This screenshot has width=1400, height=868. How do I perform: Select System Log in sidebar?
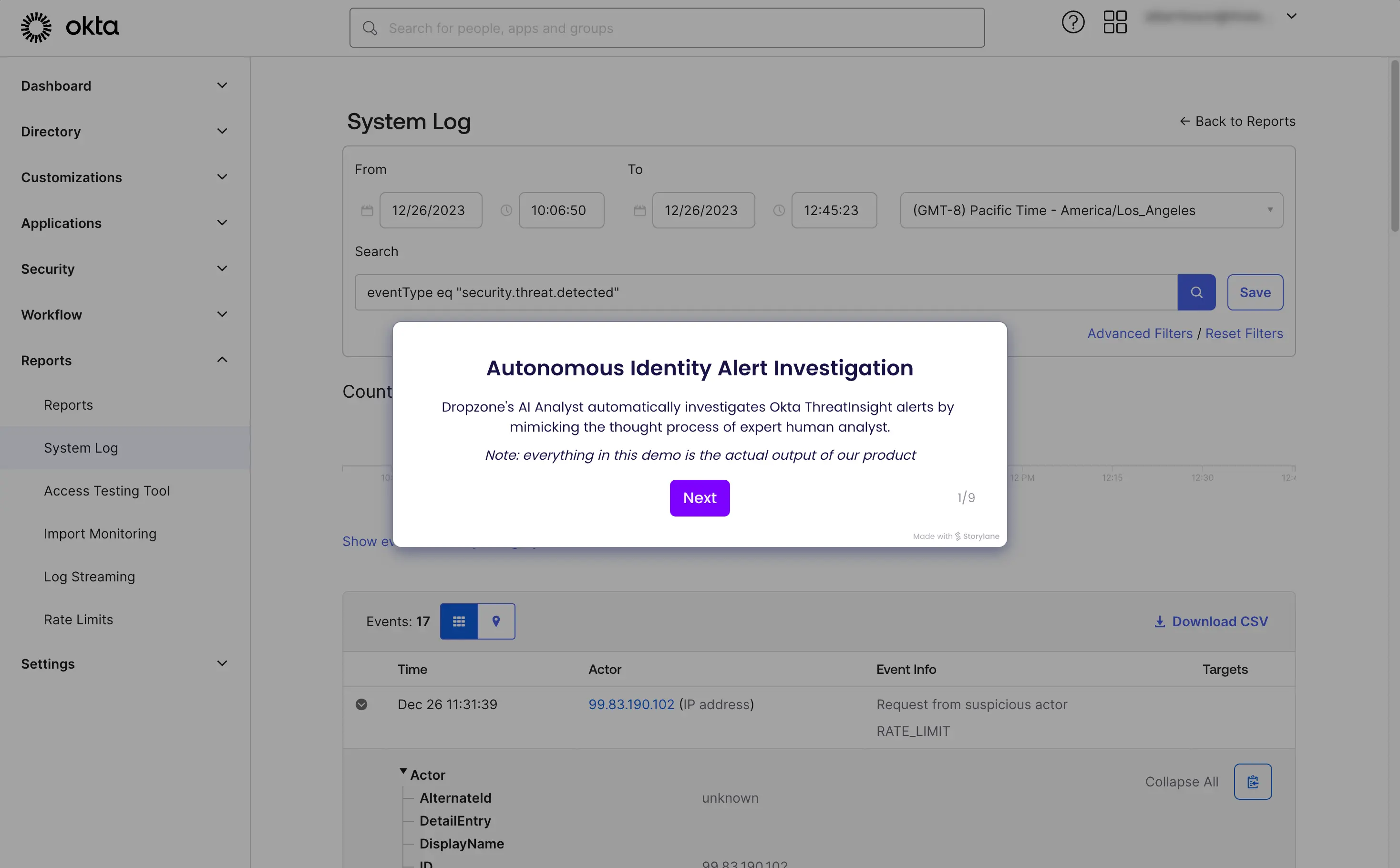point(124,448)
